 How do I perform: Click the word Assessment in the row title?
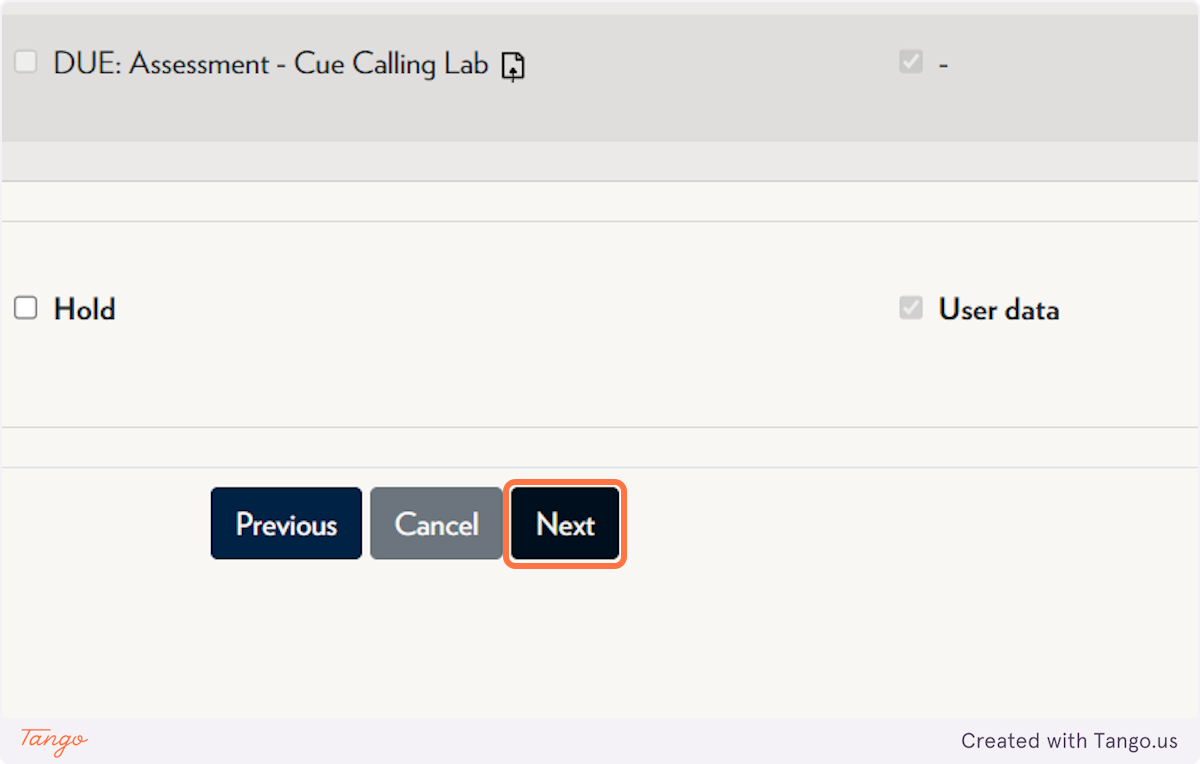click(x=200, y=65)
